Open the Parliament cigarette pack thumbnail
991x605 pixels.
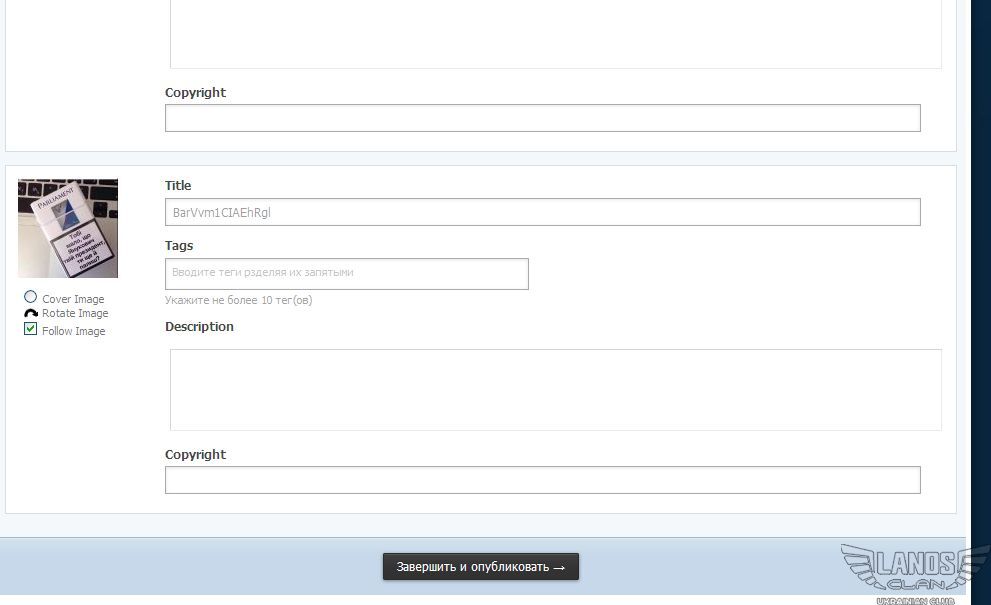pos(68,228)
